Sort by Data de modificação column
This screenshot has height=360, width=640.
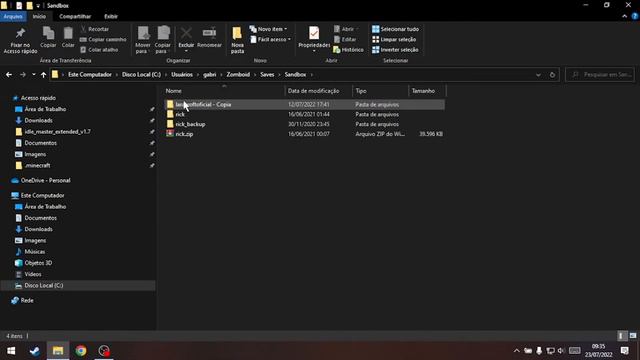318,91
